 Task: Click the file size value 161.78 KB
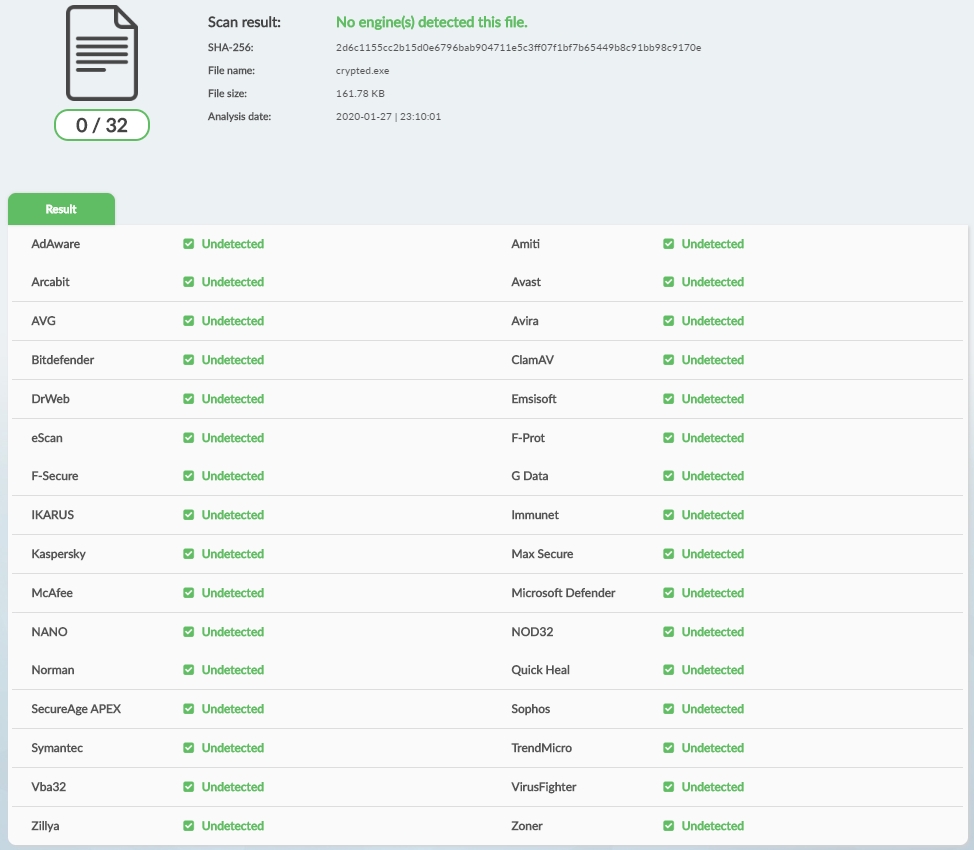360,94
